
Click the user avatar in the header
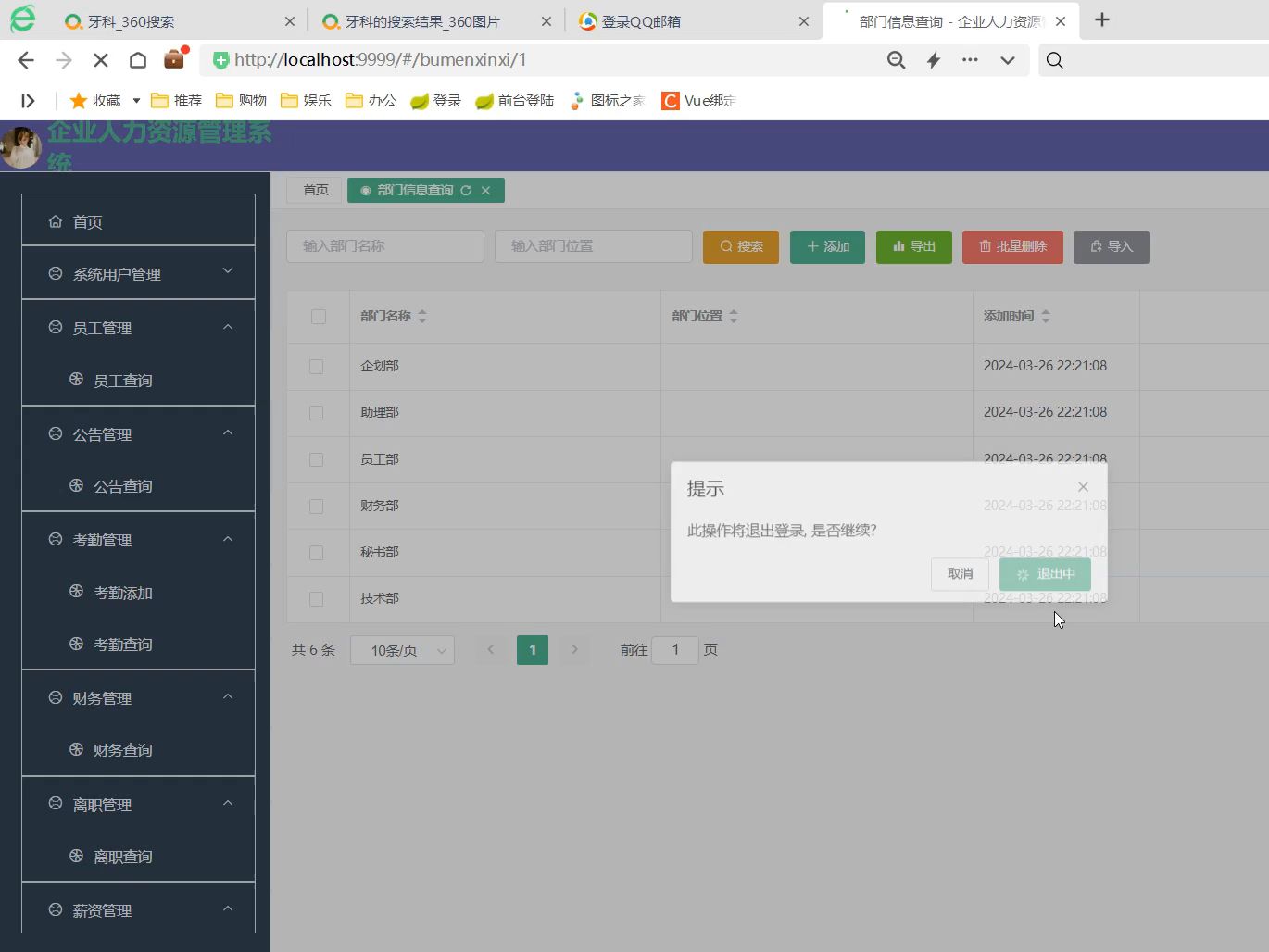20,148
